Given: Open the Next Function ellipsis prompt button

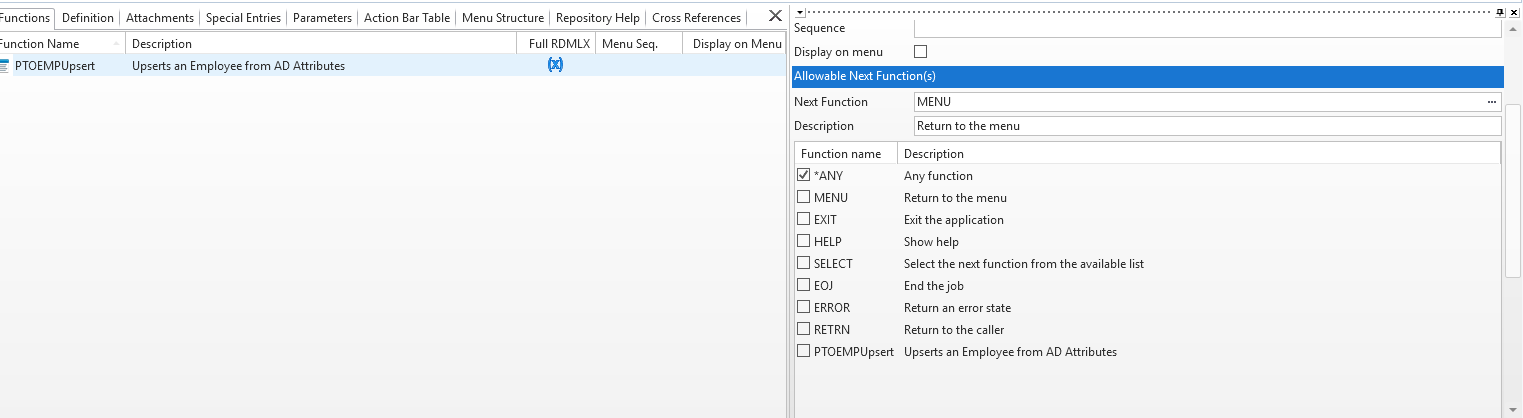Looking at the screenshot, I should [x=1492, y=102].
